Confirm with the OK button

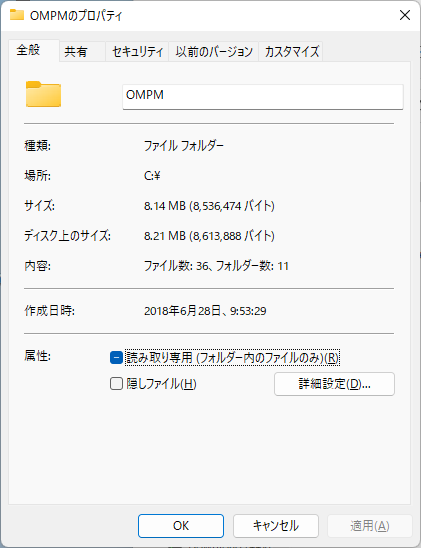pos(181,526)
